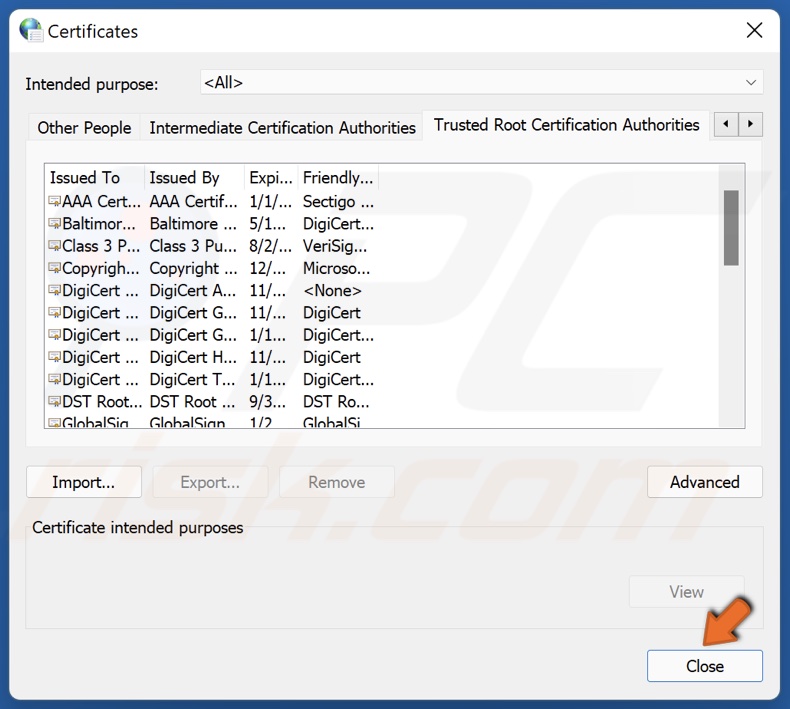Click the DST Ro... friendly name cell
Screen dimensions: 790x709
pos(336,401)
